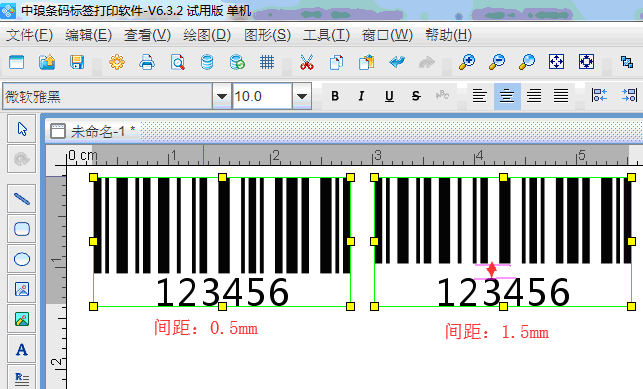Select the right barcode with 1.5mm spacing

point(503,242)
